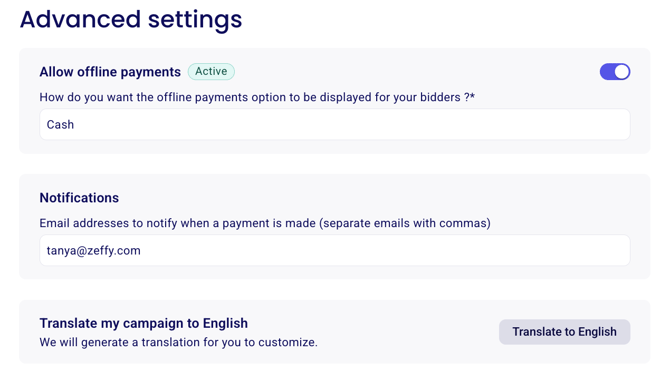Click the required asterisk after bidders question

(x=473, y=96)
